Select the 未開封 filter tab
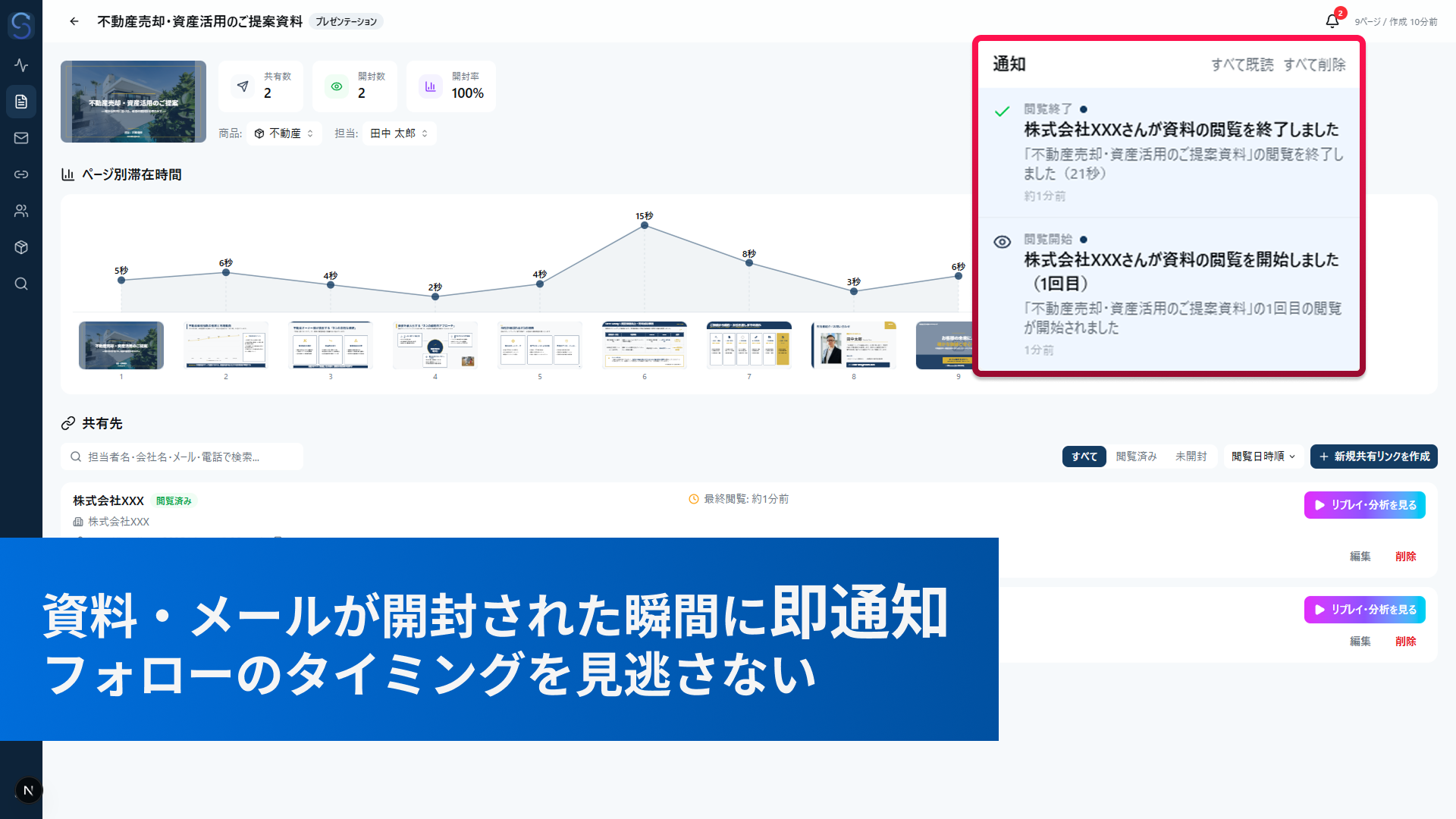1456x819 pixels. coord(1191,457)
